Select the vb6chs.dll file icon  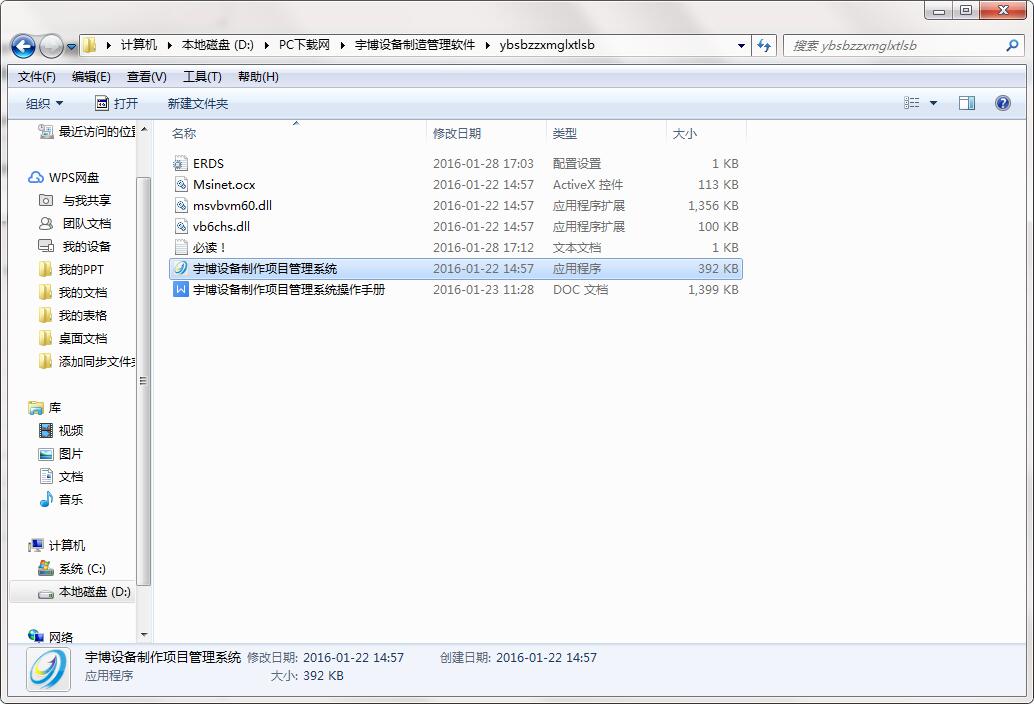[x=181, y=227]
